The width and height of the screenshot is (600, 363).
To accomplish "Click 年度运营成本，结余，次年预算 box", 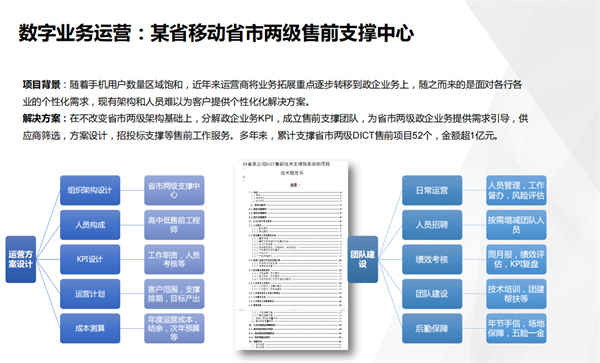I will pyautogui.click(x=174, y=328).
